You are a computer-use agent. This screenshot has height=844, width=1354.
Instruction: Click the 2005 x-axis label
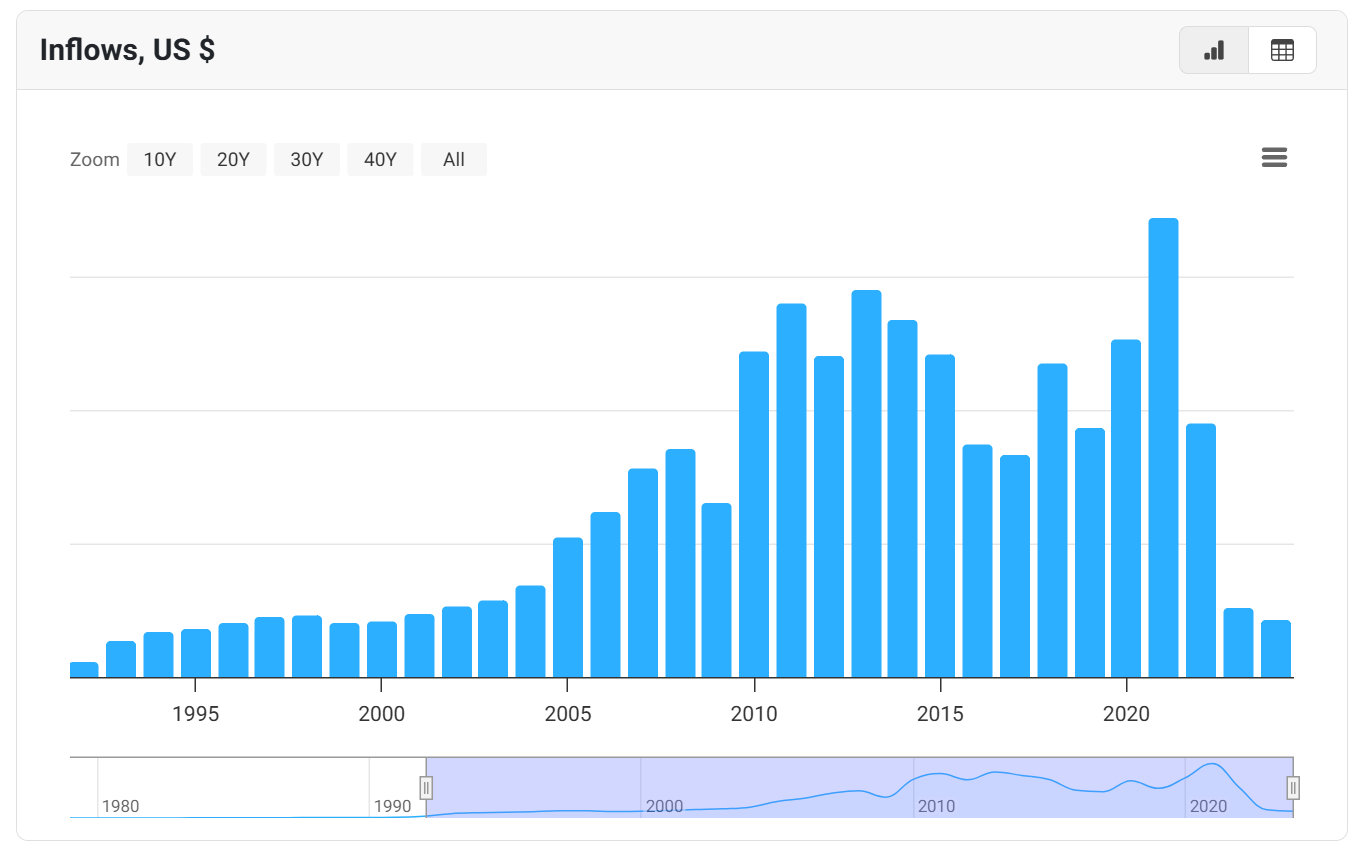[x=568, y=713]
